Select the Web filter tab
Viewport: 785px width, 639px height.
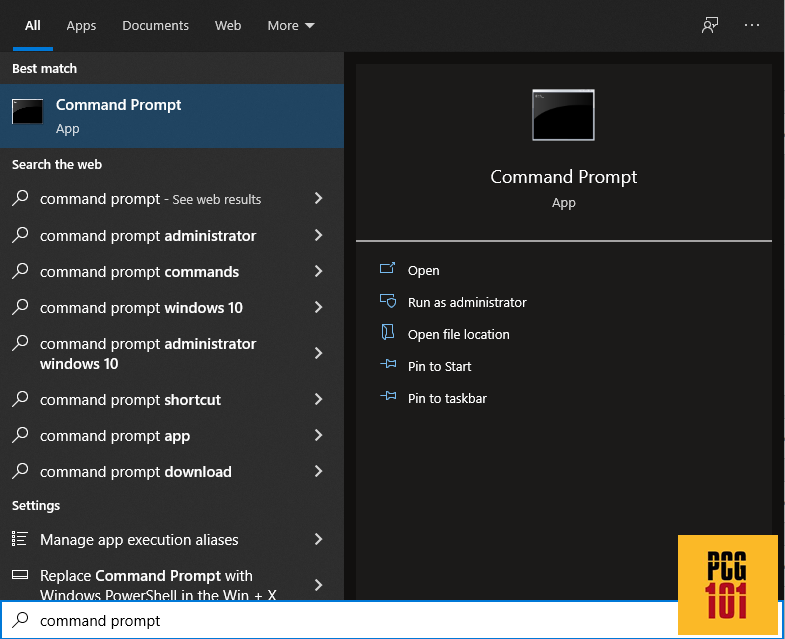[x=228, y=26]
